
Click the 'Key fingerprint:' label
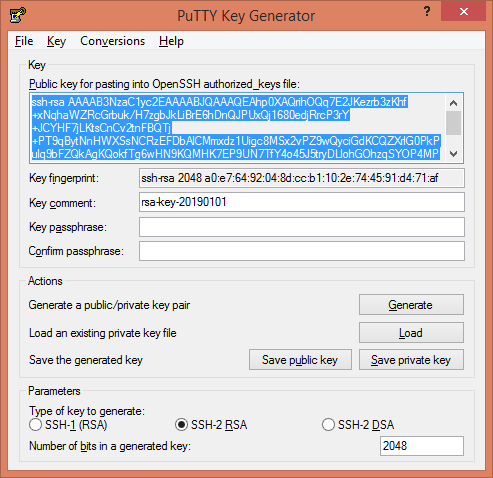pos(64,178)
